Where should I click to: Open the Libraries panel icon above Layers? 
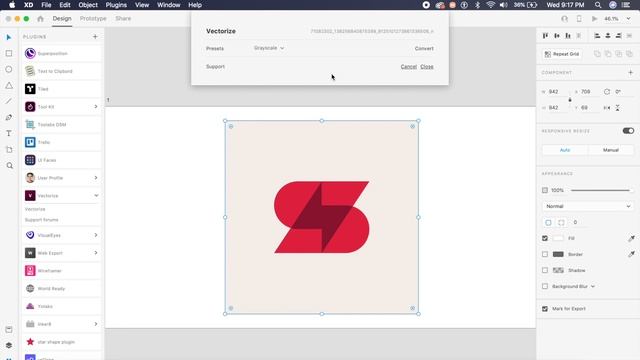pos(9,329)
